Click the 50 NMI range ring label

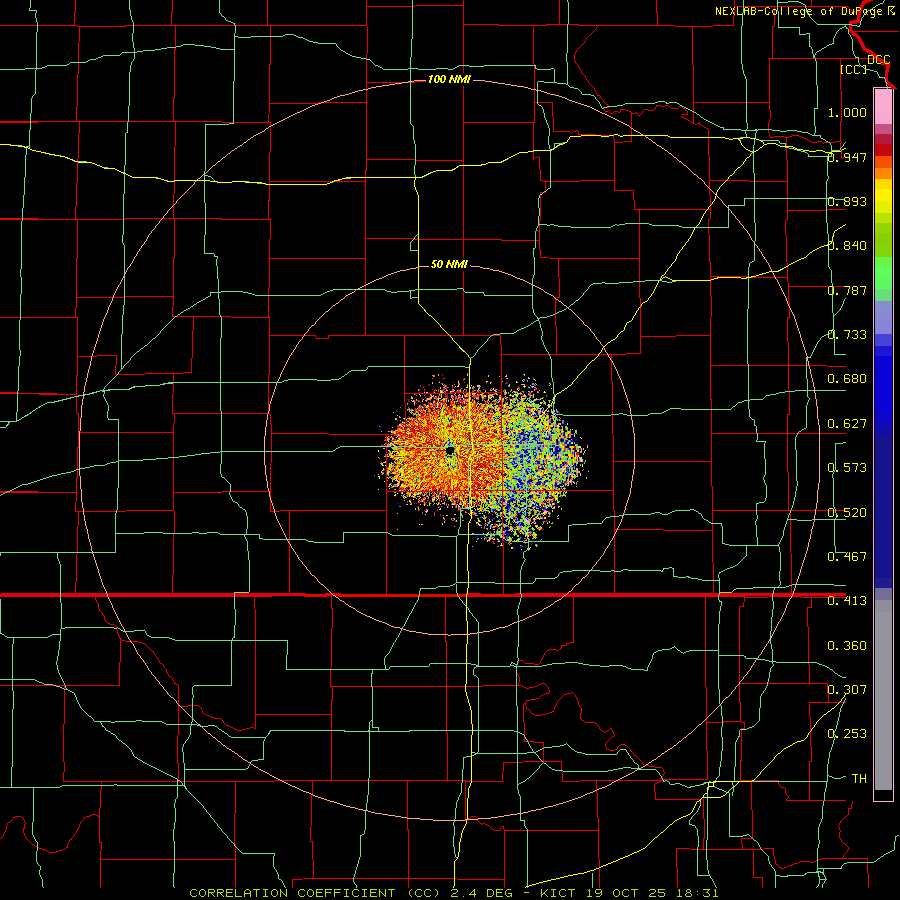click(449, 264)
